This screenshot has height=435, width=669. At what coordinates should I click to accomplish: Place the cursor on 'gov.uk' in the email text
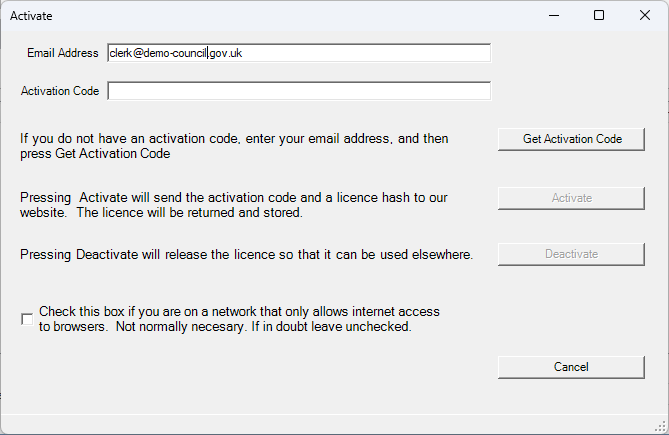[x=226, y=53]
